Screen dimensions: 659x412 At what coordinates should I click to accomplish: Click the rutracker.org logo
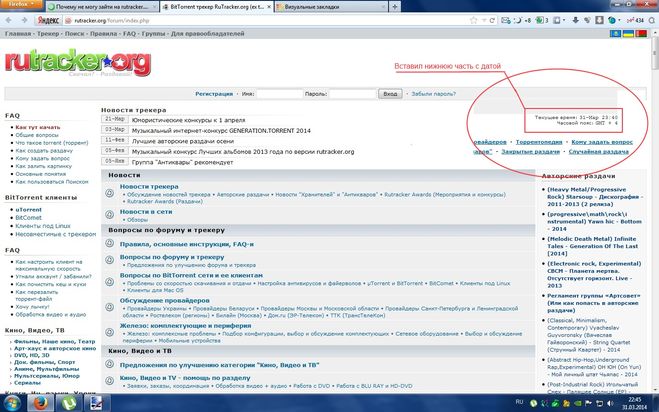(x=78, y=63)
